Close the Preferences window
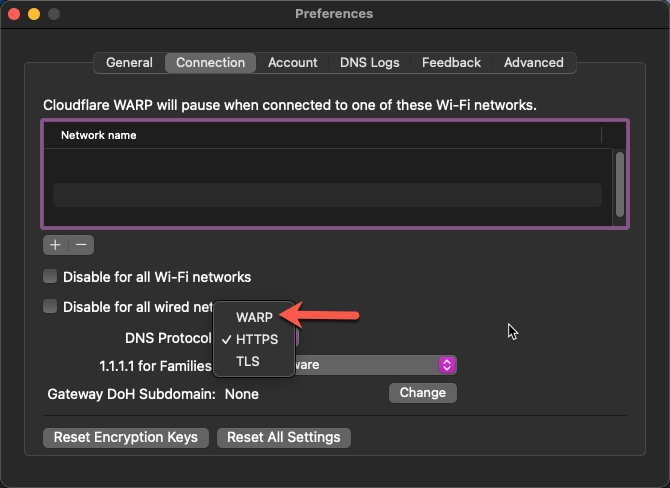The width and height of the screenshot is (670, 488). (x=14, y=14)
